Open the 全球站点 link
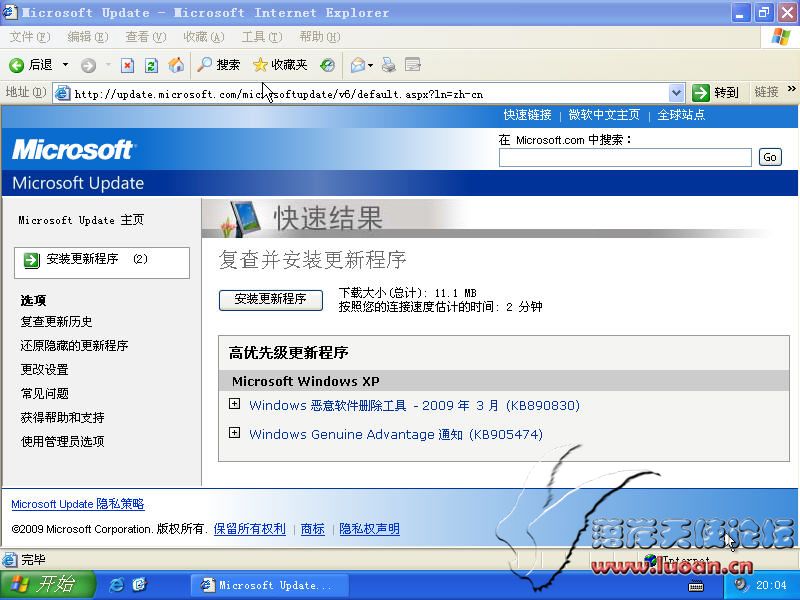The image size is (800, 600). pyautogui.click(x=681, y=115)
